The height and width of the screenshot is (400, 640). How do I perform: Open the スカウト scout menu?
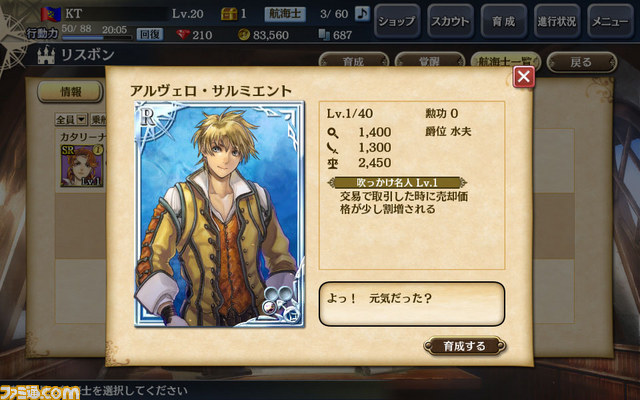tap(450, 21)
